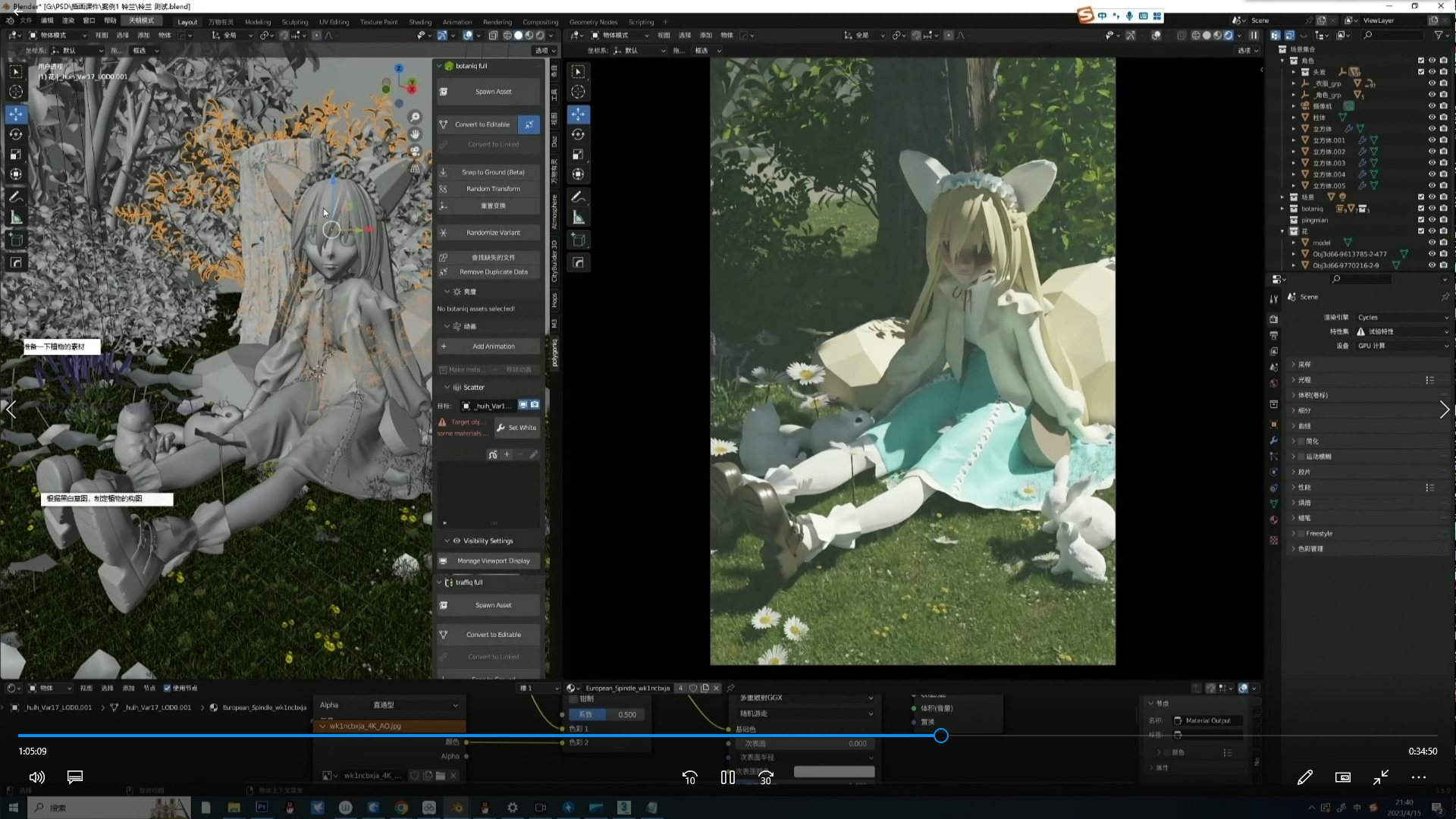Image resolution: width=1456 pixels, height=819 pixels.
Task: Expand the Freestyle panel
Action: coord(1294,533)
